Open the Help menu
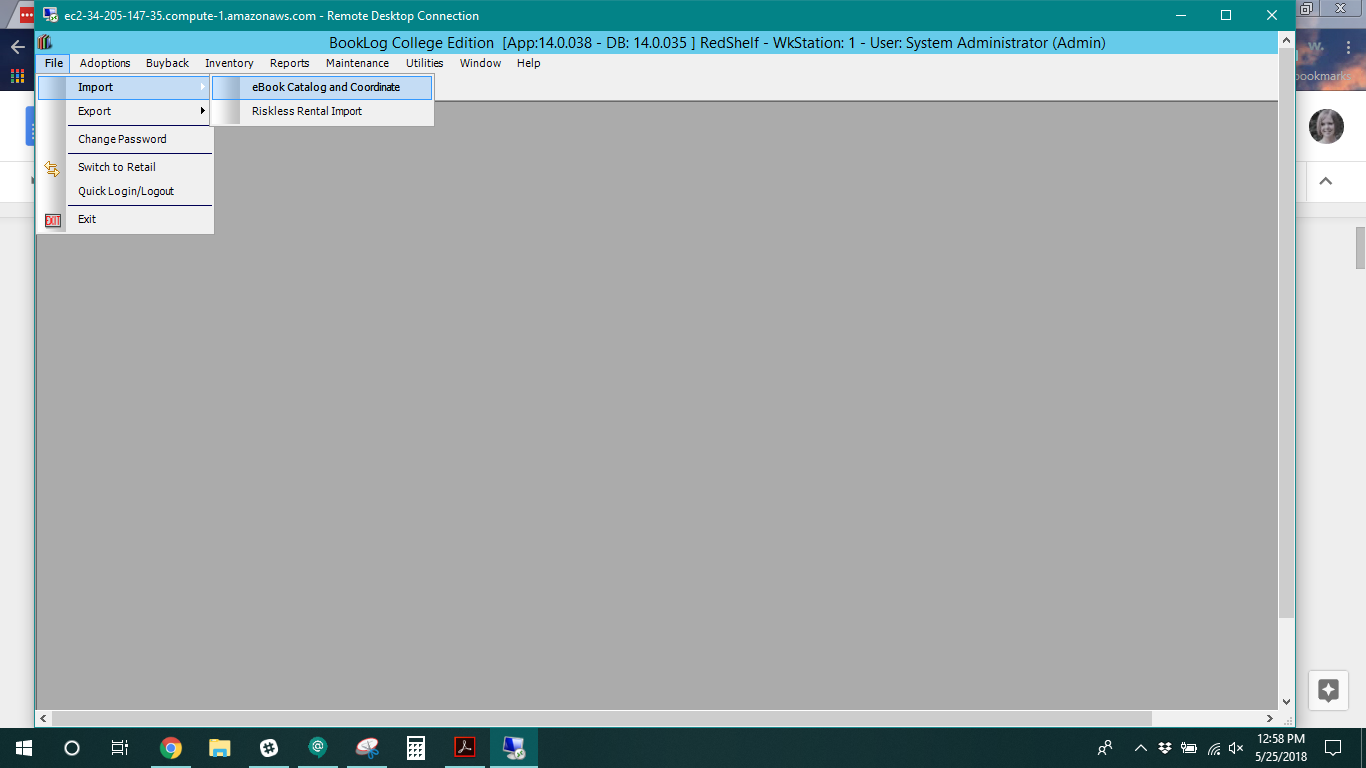Screen dimensions: 1366x768 [x=528, y=63]
